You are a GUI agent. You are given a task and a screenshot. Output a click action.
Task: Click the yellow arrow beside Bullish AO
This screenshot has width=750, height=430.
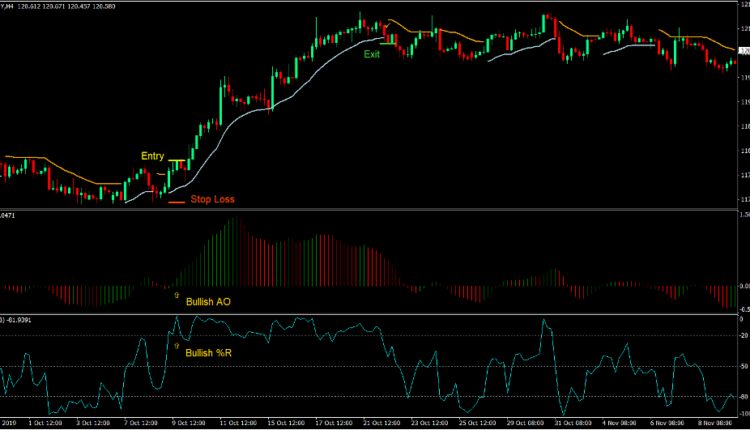(177, 296)
